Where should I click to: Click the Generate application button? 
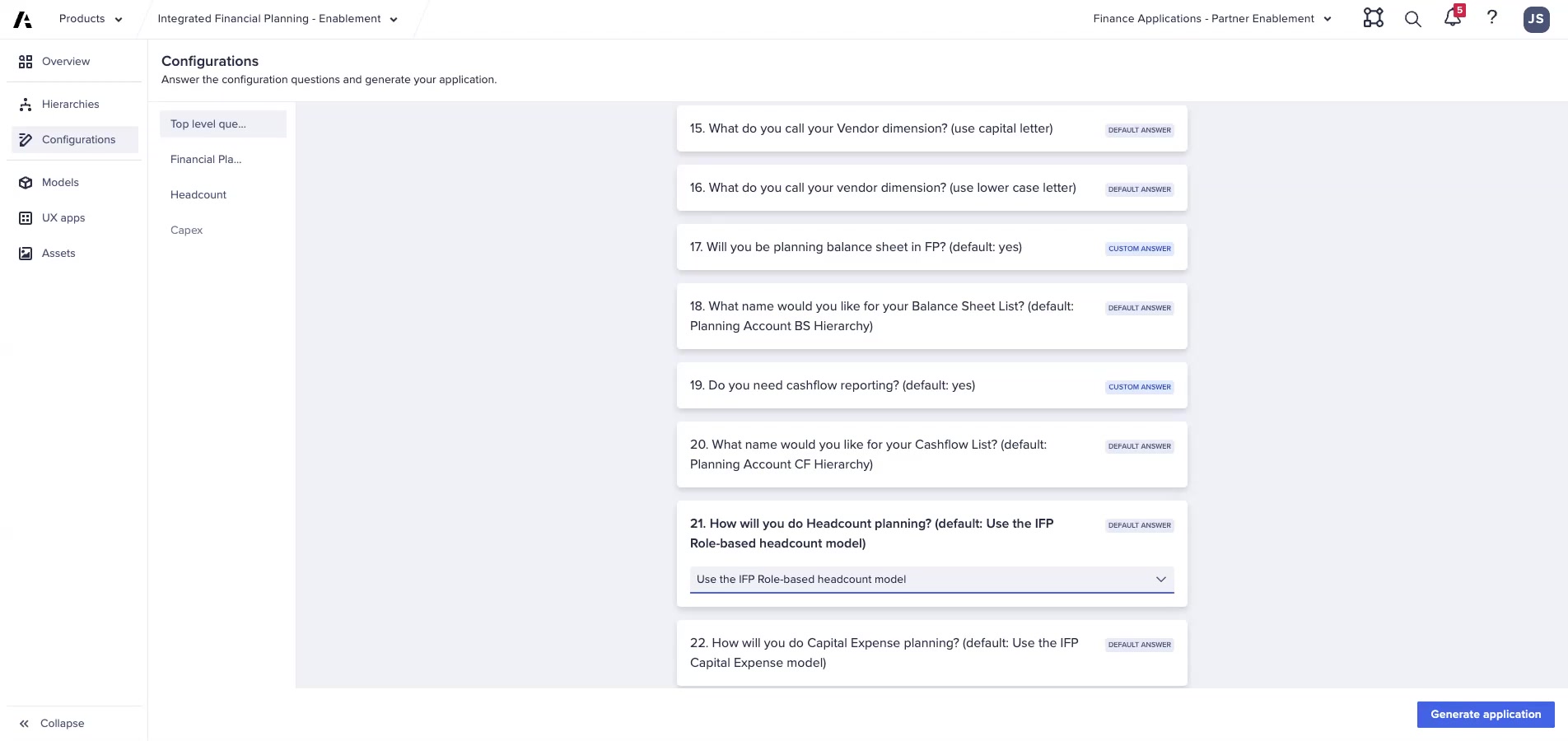(x=1485, y=714)
